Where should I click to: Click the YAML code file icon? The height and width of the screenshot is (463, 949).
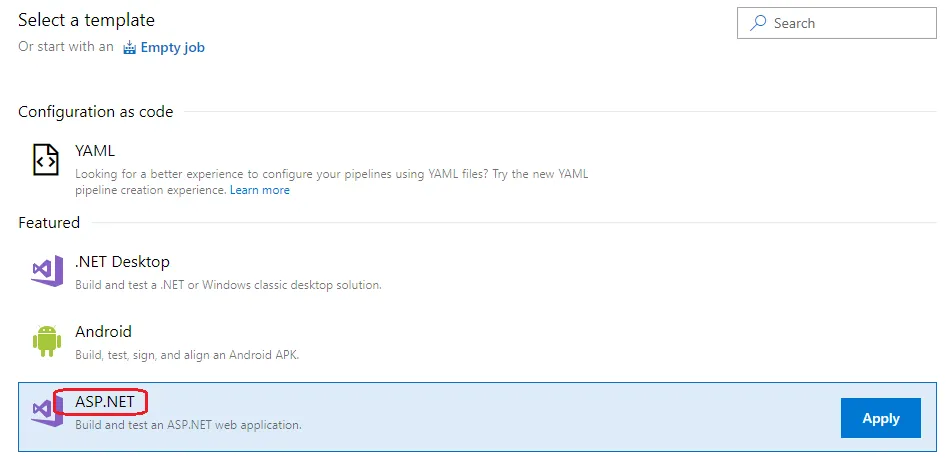(46, 160)
